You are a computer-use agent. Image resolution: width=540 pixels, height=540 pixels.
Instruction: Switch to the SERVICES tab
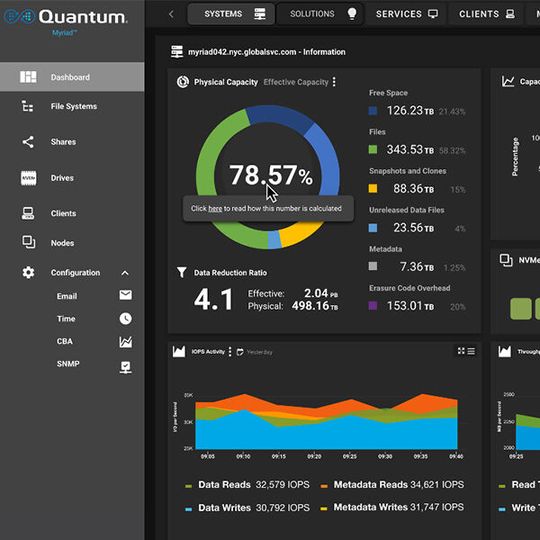click(x=407, y=14)
